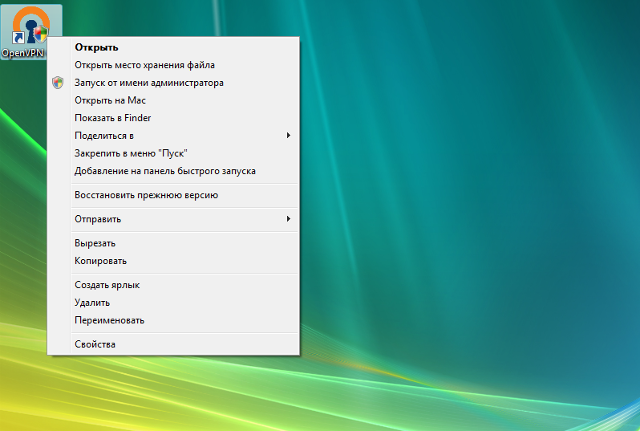The image size is (640, 431).
Task: Click Удалить to delete the shortcut
Action: [x=92, y=302]
